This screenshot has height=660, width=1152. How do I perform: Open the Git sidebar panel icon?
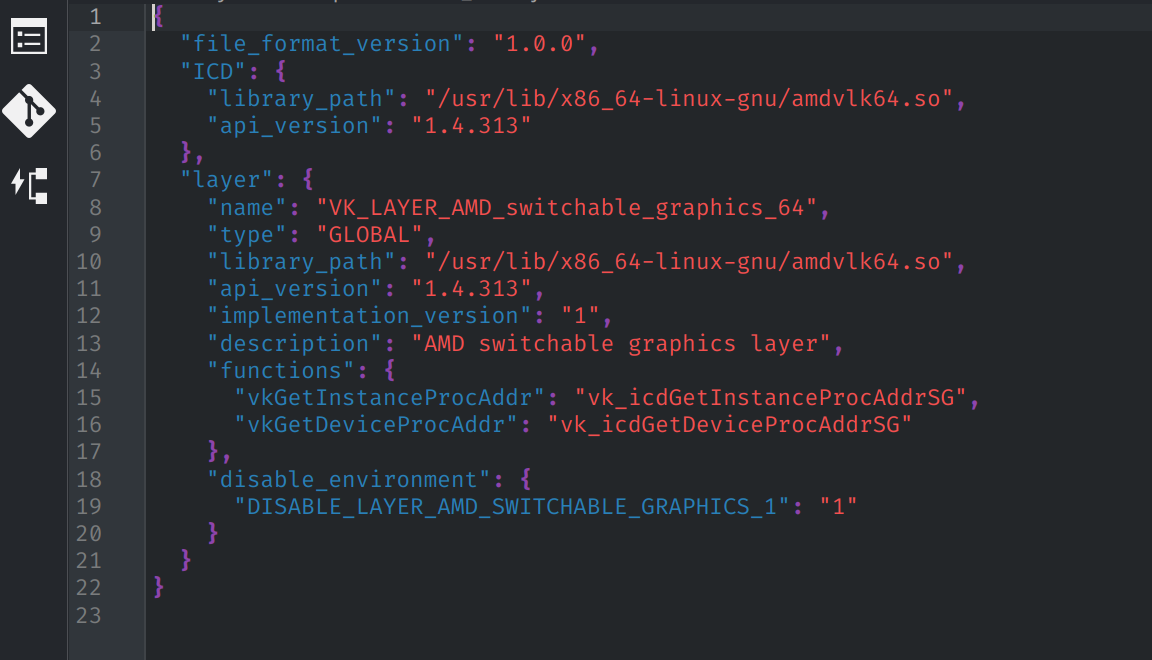[x=29, y=111]
